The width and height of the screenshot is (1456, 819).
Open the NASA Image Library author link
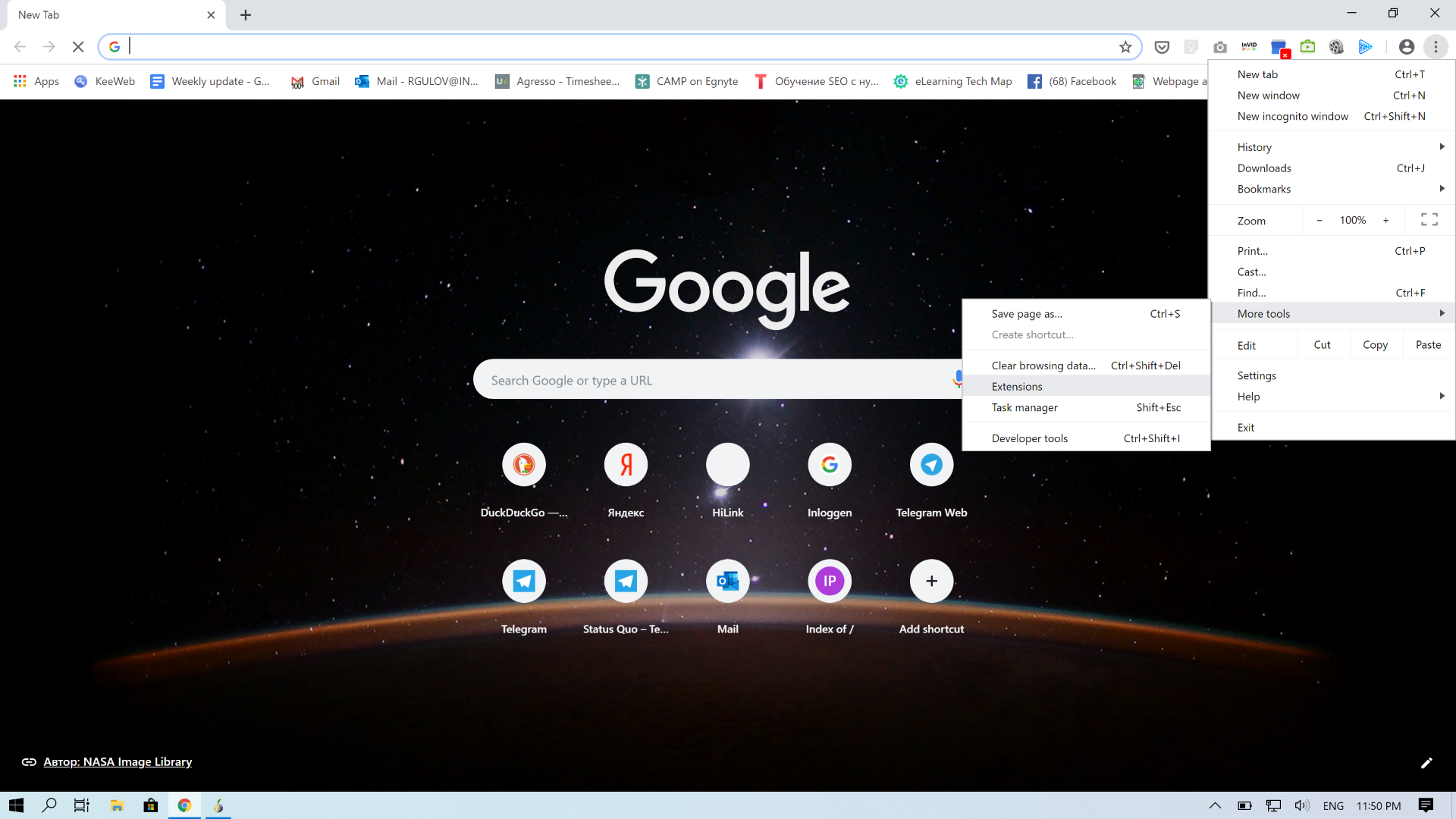(118, 762)
